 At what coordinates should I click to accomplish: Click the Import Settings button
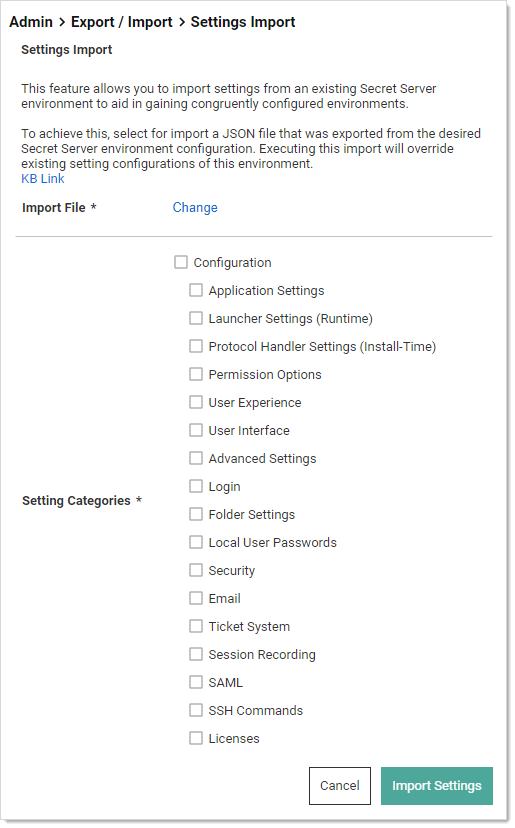click(437, 786)
